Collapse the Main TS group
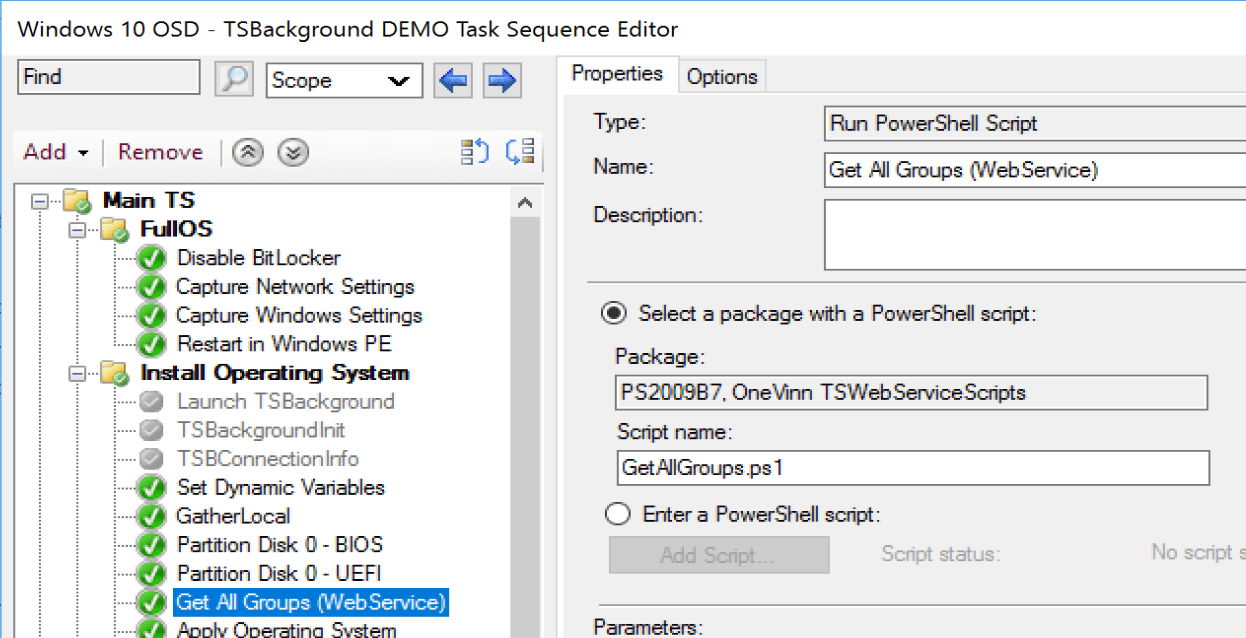Image resolution: width=1246 pixels, height=638 pixels. click(x=40, y=201)
